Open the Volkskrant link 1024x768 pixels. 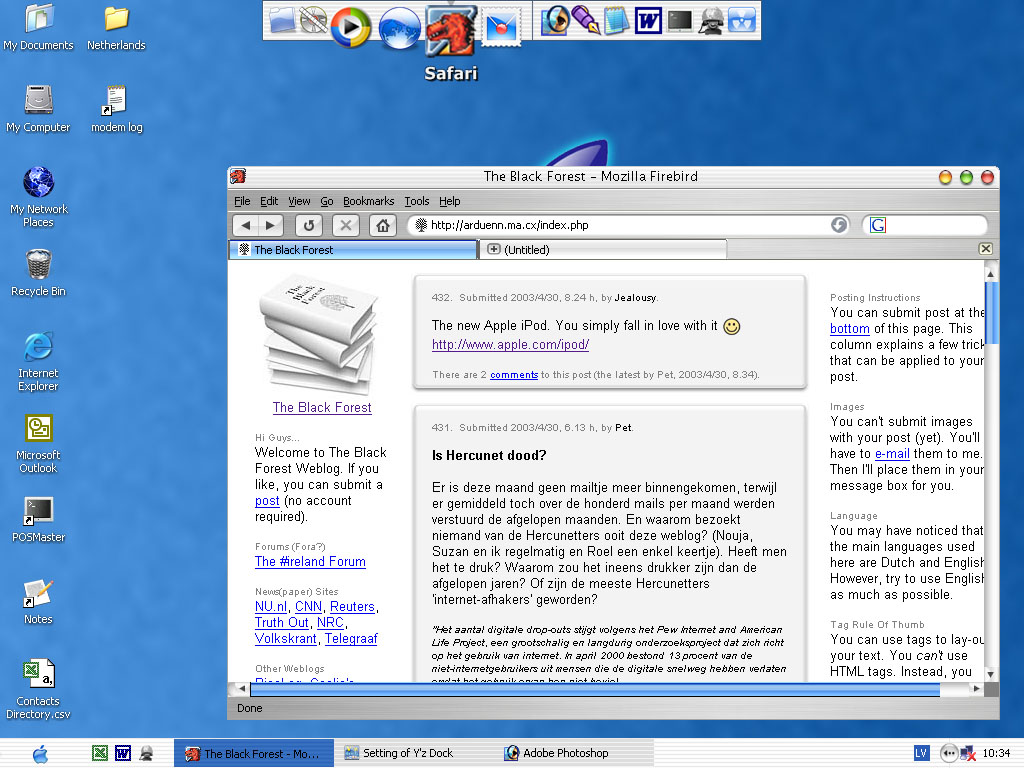(286, 639)
